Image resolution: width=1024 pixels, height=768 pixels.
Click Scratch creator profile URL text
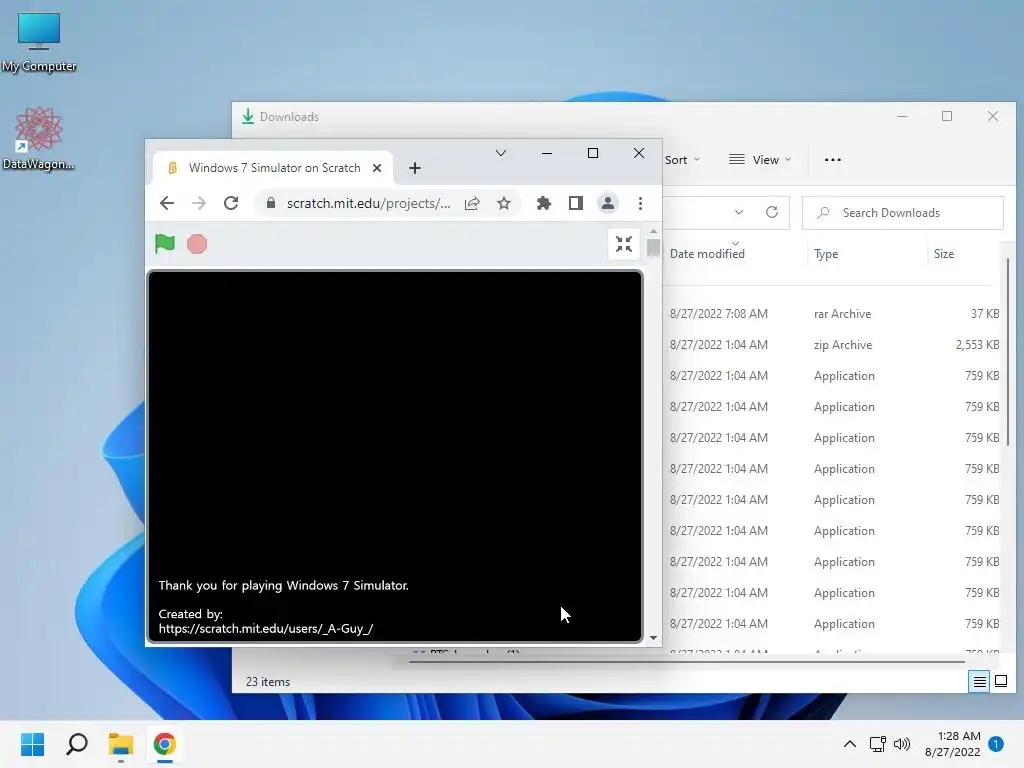tap(266, 629)
